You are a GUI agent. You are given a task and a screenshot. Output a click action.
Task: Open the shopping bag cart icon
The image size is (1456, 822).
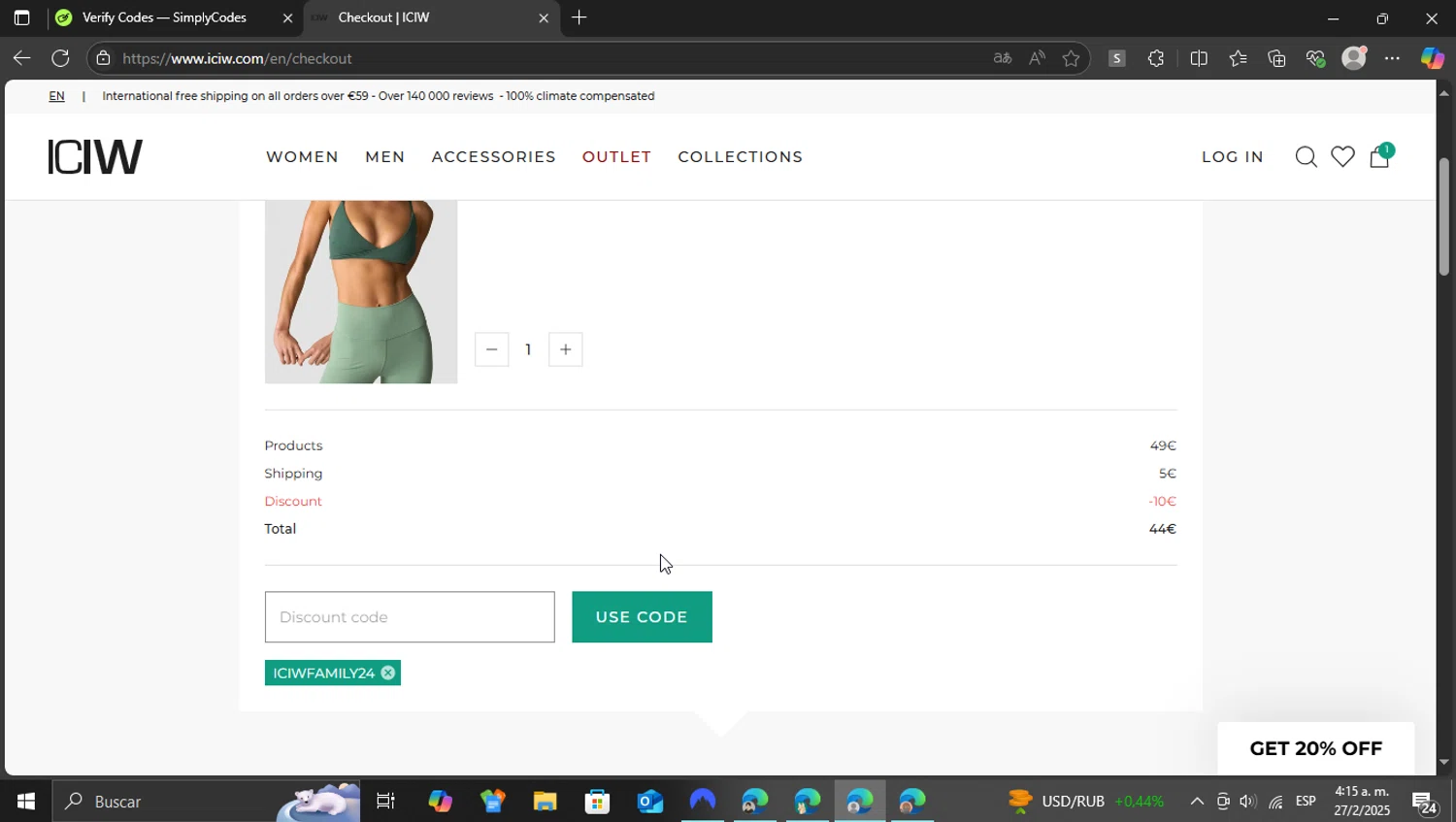tap(1379, 156)
